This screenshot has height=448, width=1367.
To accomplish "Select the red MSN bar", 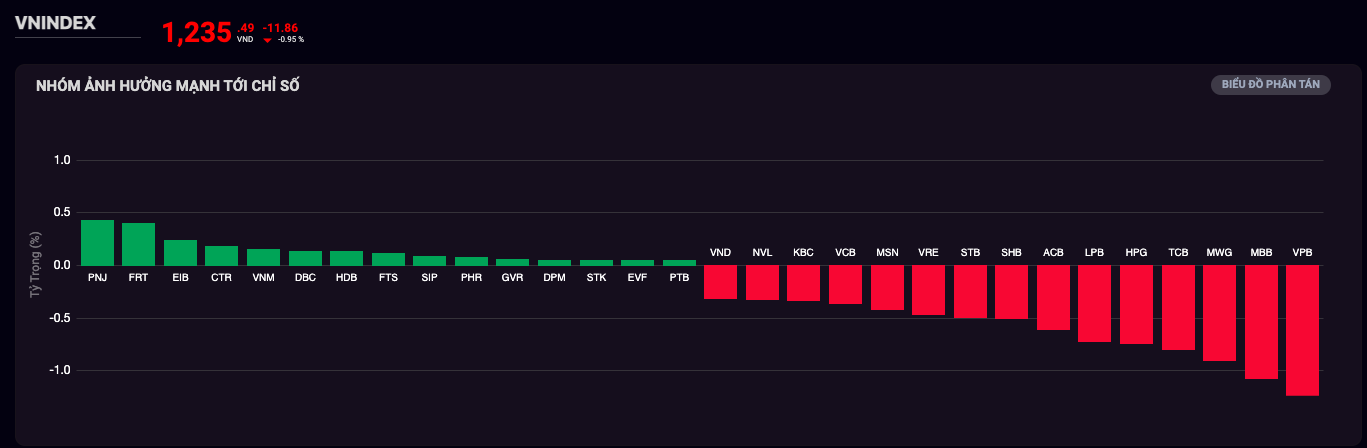I will (x=887, y=287).
